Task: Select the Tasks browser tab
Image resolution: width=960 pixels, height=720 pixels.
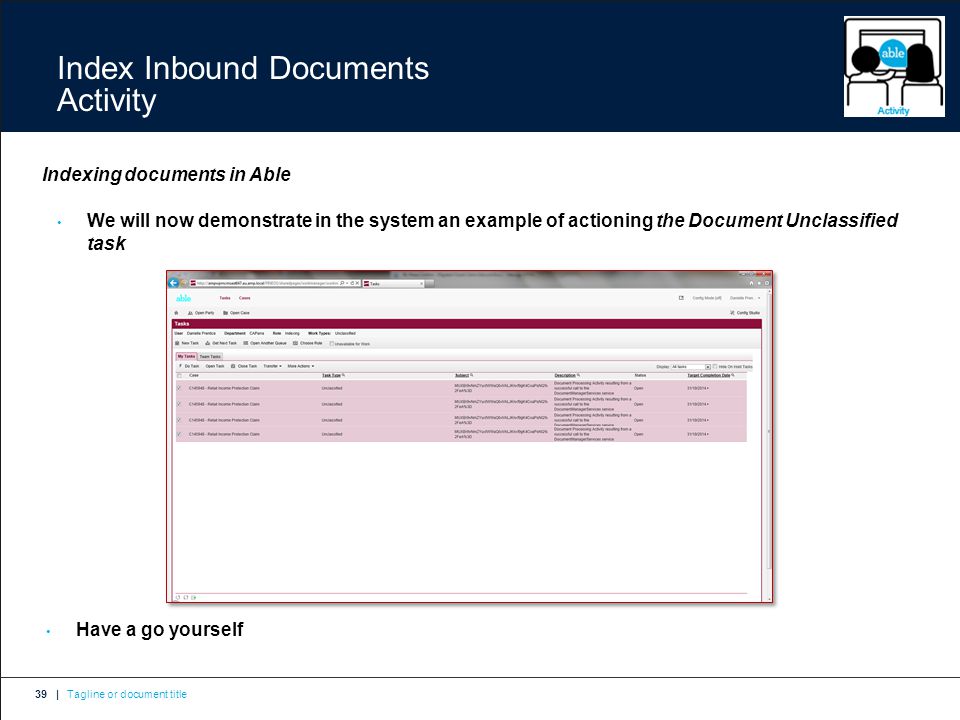Action: click(x=394, y=283)
